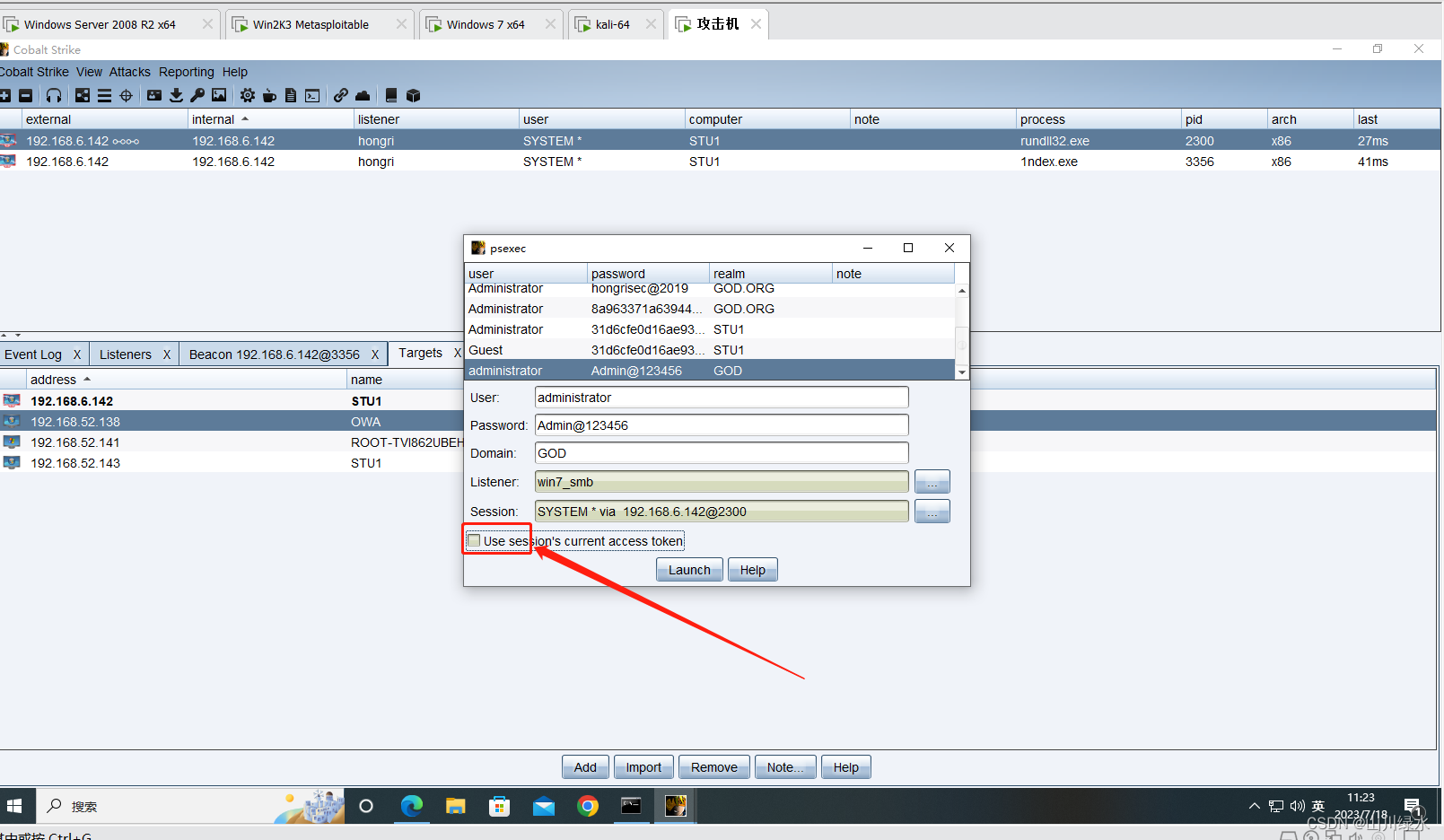Click the psexec credential list scroll-down arrow
The height and width of the screenshot is (840, 1444).
click(x=962, y=372)
